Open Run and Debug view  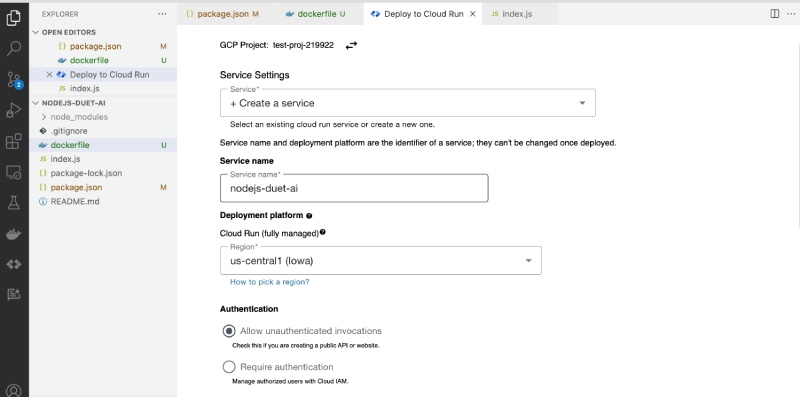(14, 110)
